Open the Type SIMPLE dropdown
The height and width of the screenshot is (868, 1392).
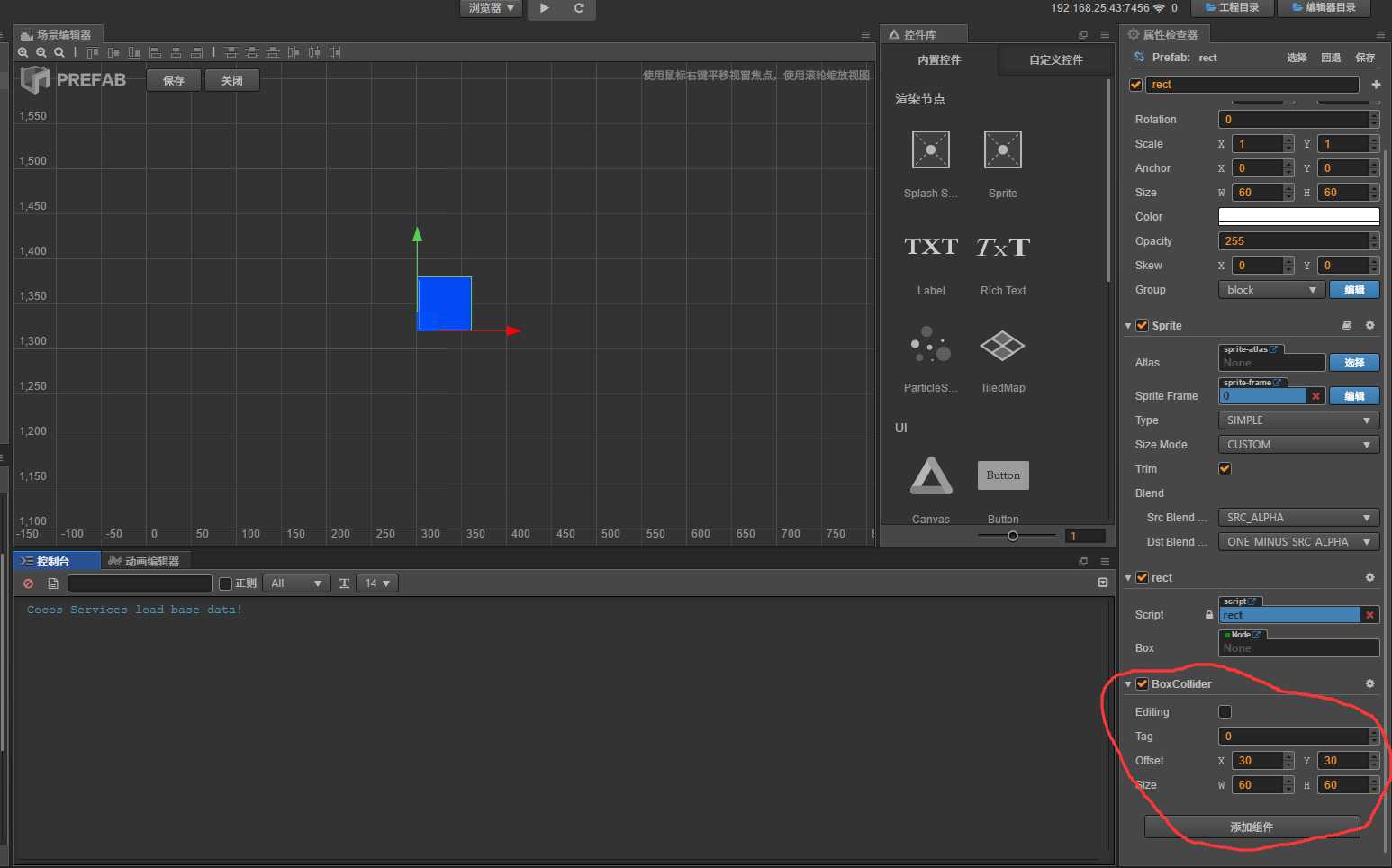point(1298,420)
